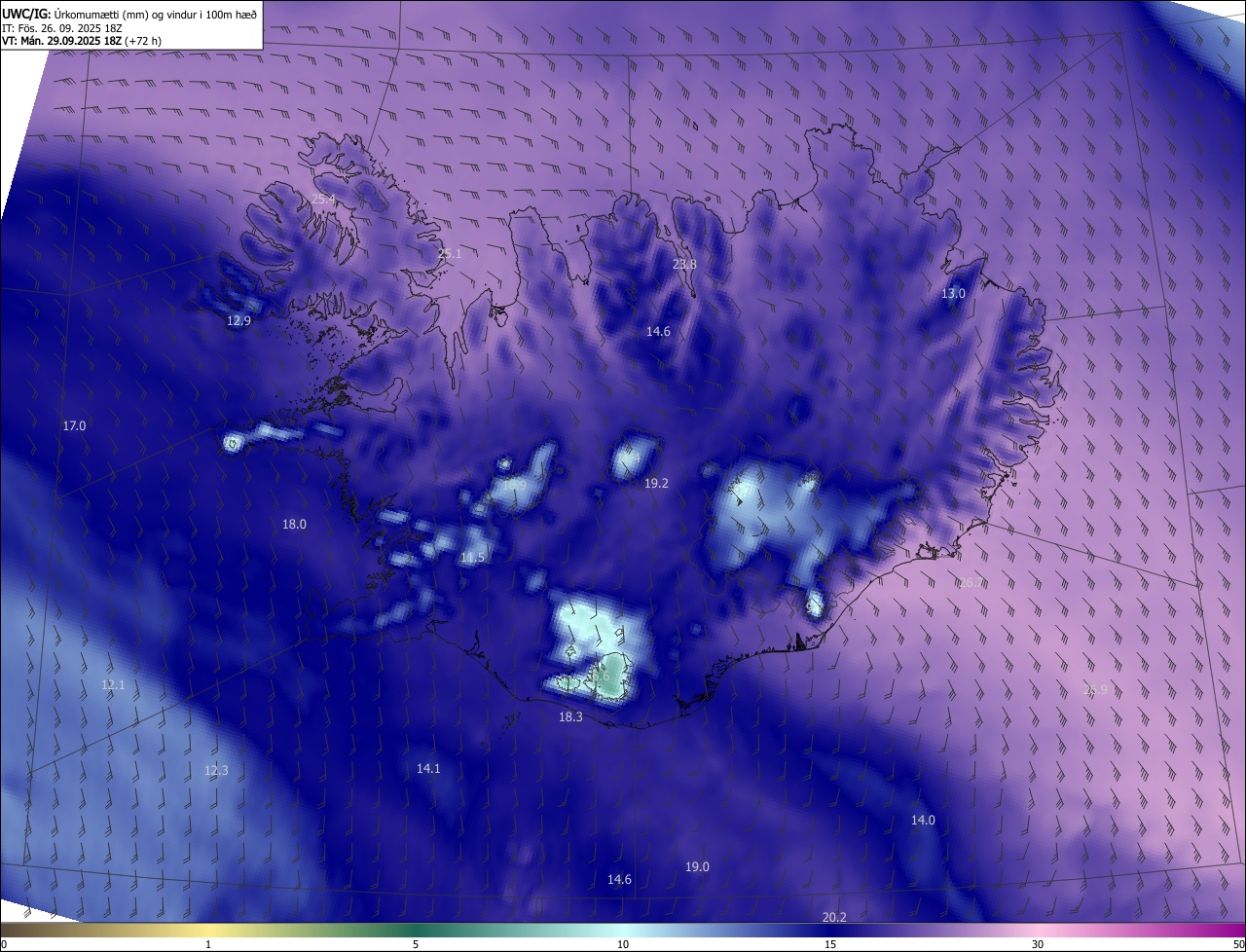Click the 18.0 value on the map
1246x952 pixels.
click(x=294, y=525)
